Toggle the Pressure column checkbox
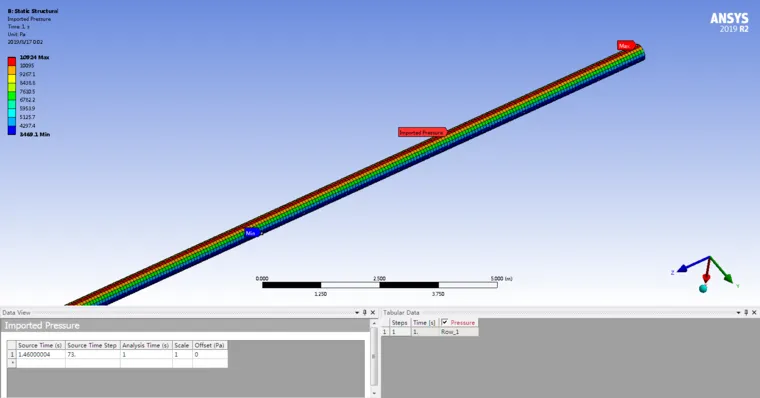The image size is (760, 398). [x=444, y=322]
